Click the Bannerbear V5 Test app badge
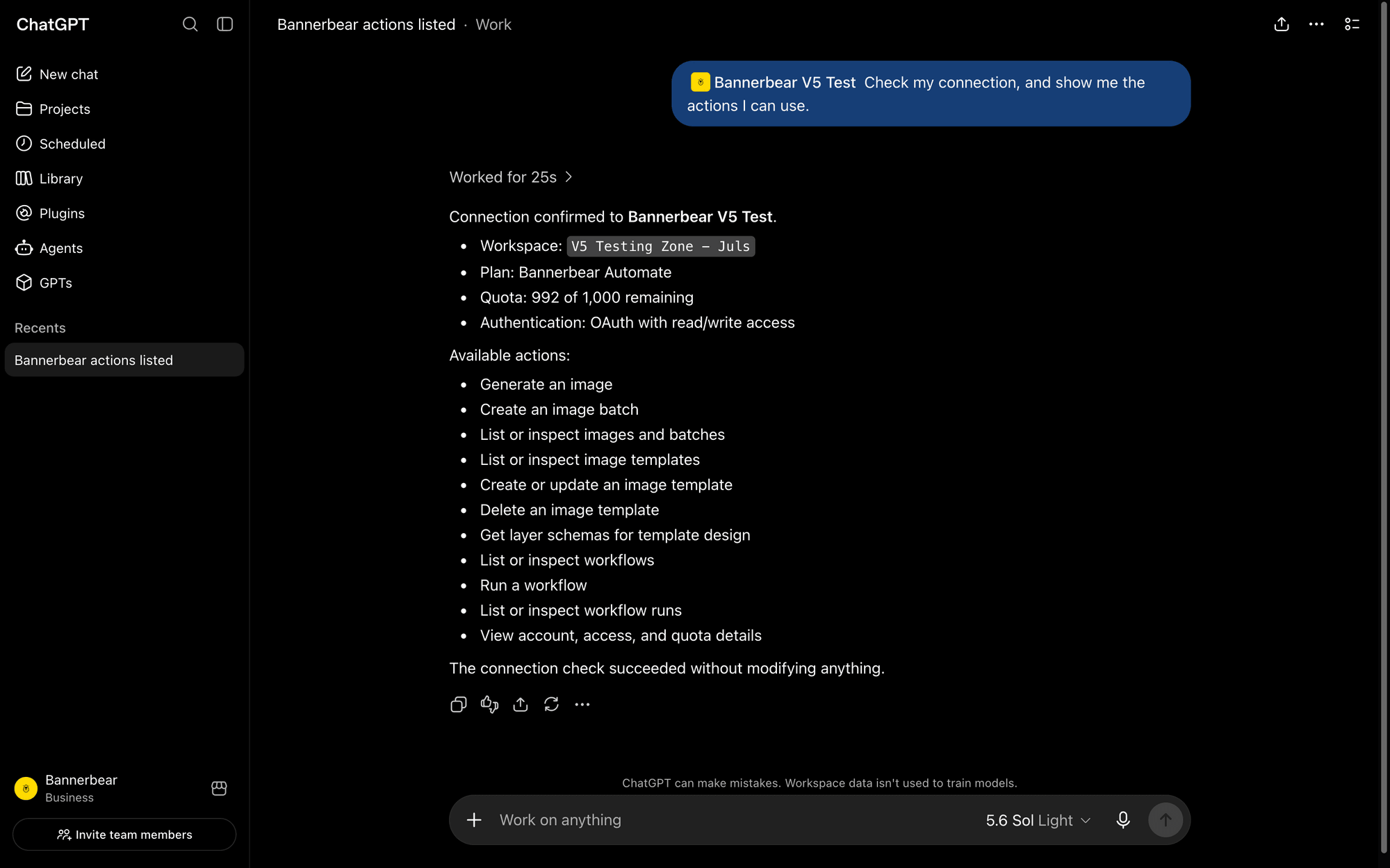 773,83
